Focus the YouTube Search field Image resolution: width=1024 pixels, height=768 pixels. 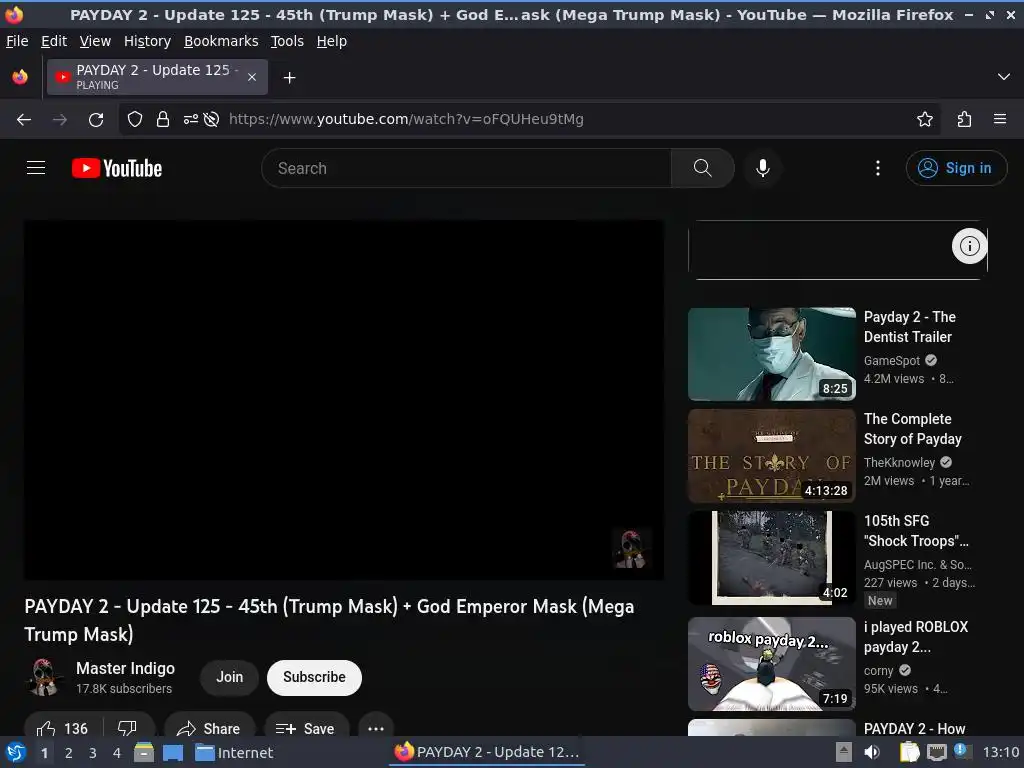coord(466,168)
